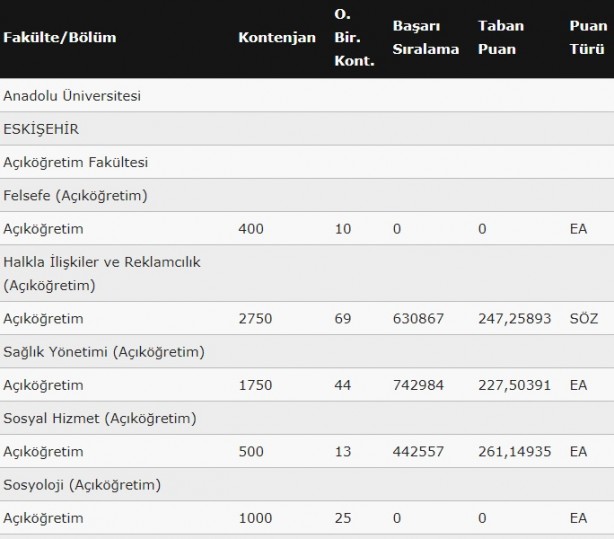
Task: Click the Felsefe (Açıköğretim) row
Action: click(x=307, y=195)
